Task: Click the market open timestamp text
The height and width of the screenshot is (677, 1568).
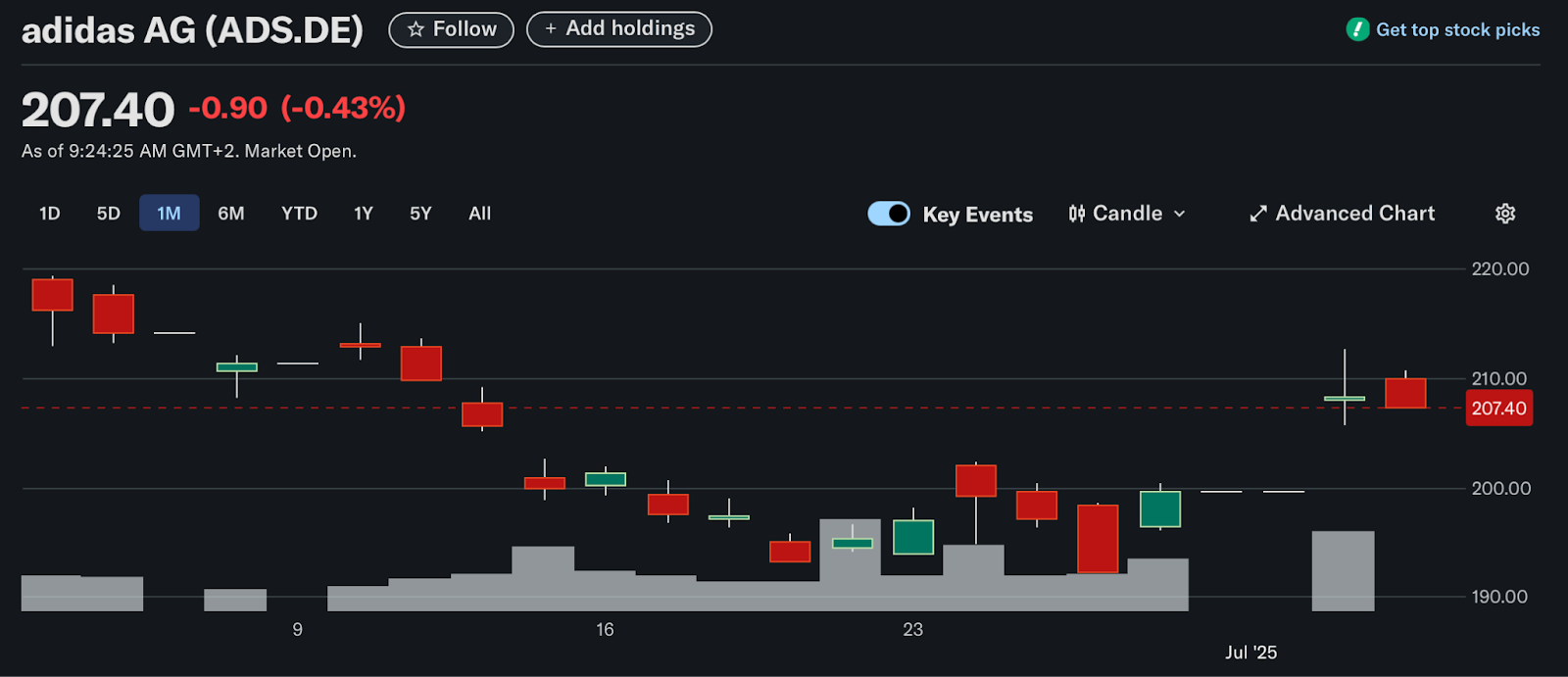Action: [189, 151]
